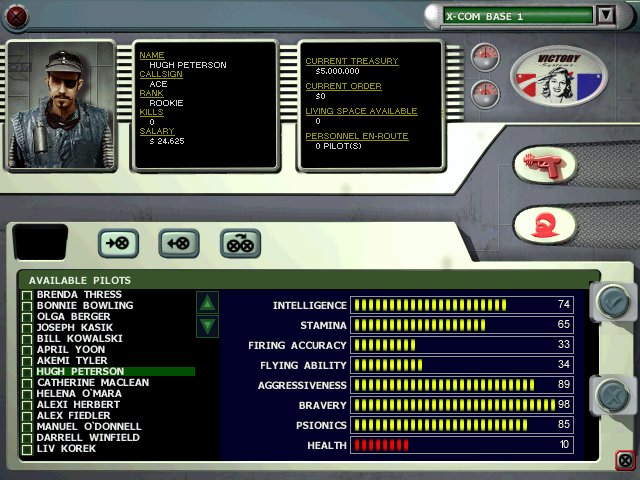The width and height of the screenshot is (640, 480).
Task: Click the Victory Systems pin-up logo
Action: point(559,80)
